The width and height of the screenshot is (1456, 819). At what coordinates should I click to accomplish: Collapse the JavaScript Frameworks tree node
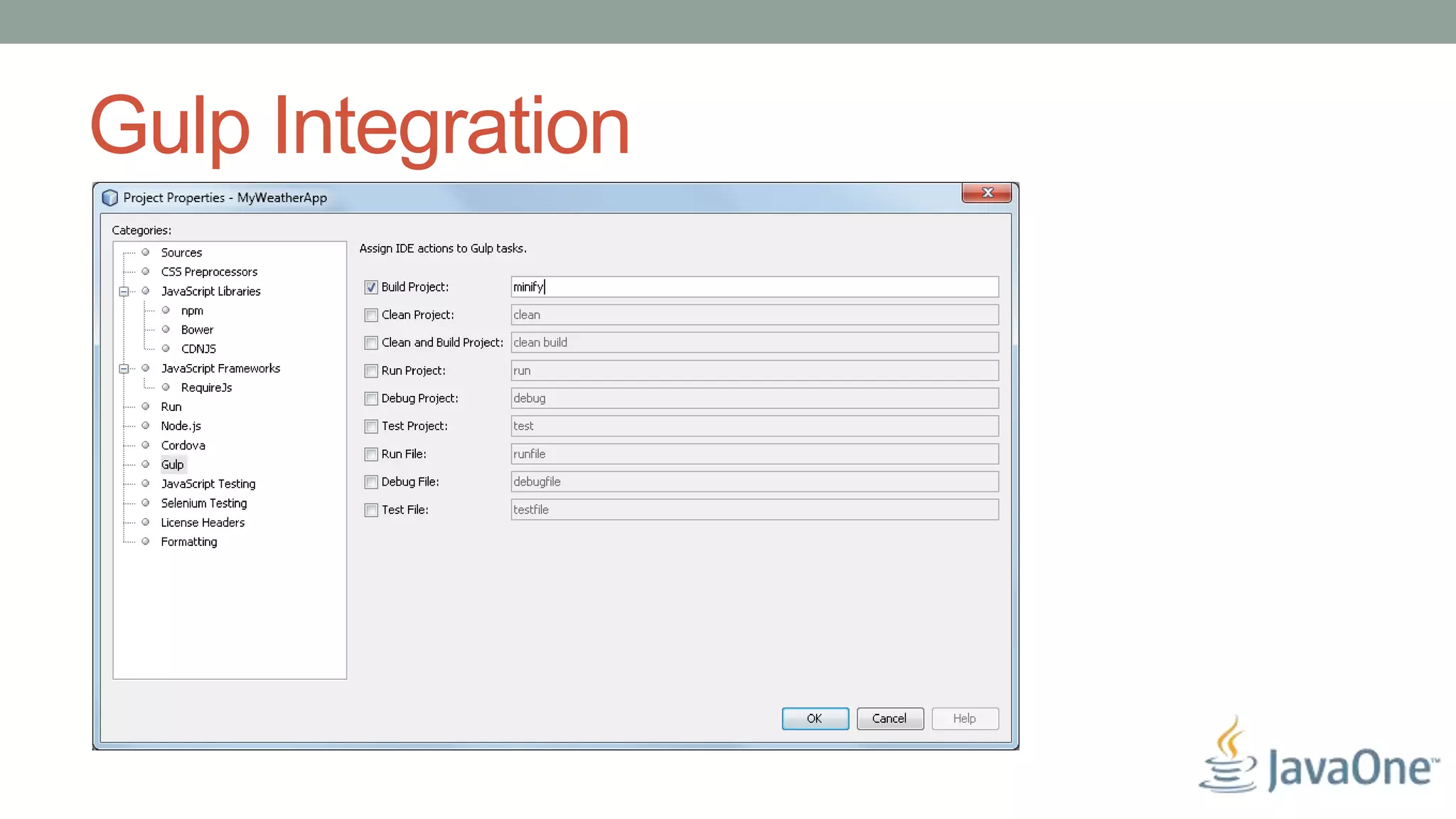point(124,368)
